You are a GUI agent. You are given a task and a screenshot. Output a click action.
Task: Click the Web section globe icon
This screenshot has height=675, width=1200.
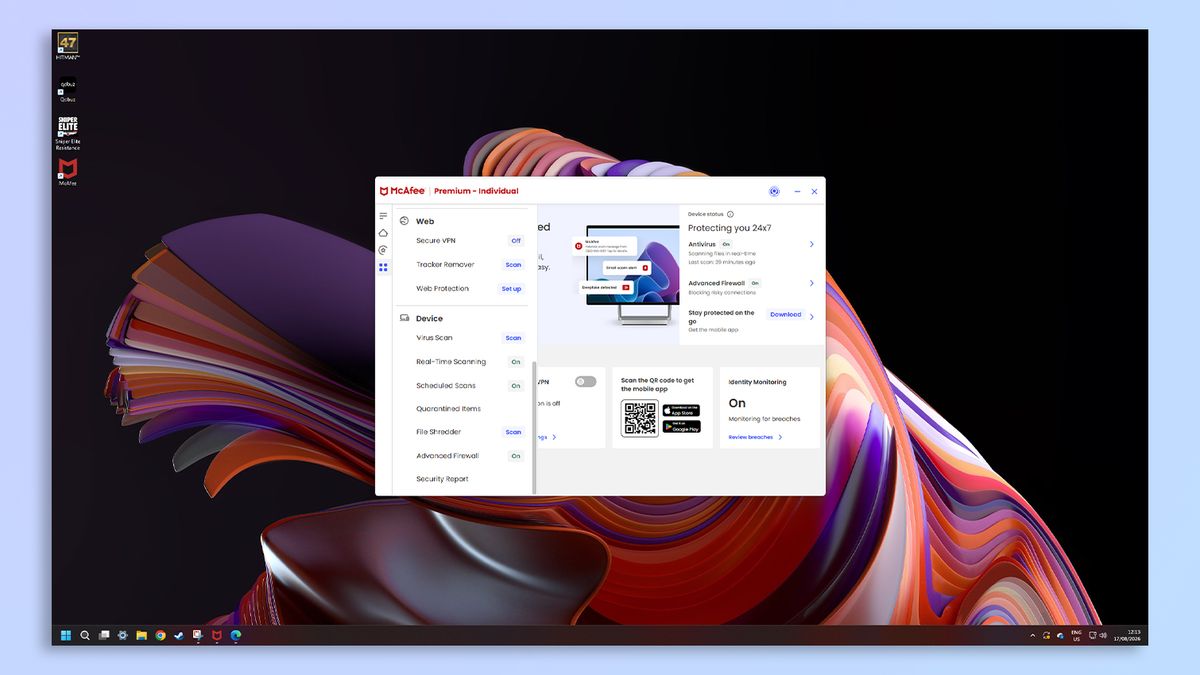404,221
